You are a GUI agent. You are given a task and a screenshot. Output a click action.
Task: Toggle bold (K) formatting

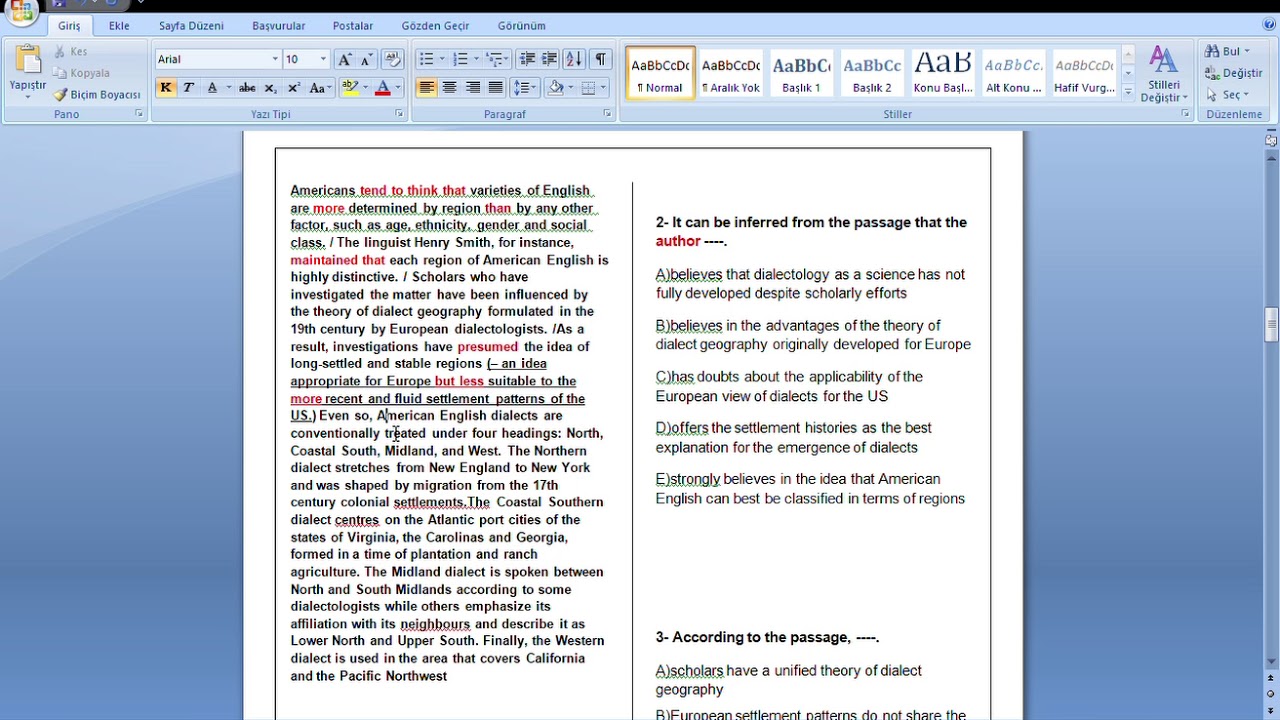click(x=166, y=88)
